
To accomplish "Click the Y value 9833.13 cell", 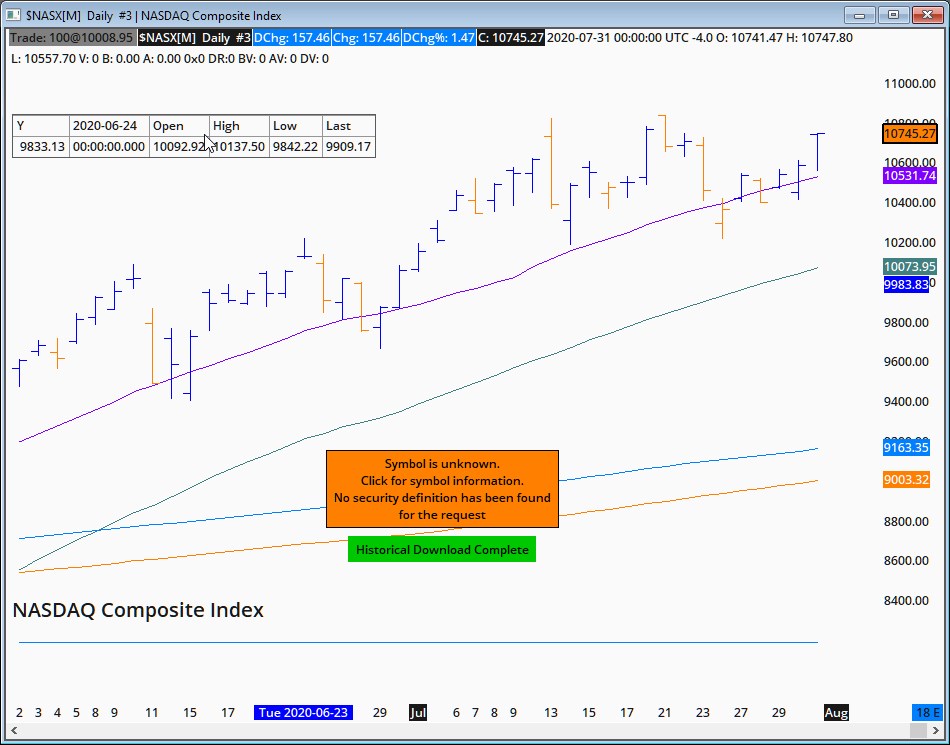I will coord(41,147).
